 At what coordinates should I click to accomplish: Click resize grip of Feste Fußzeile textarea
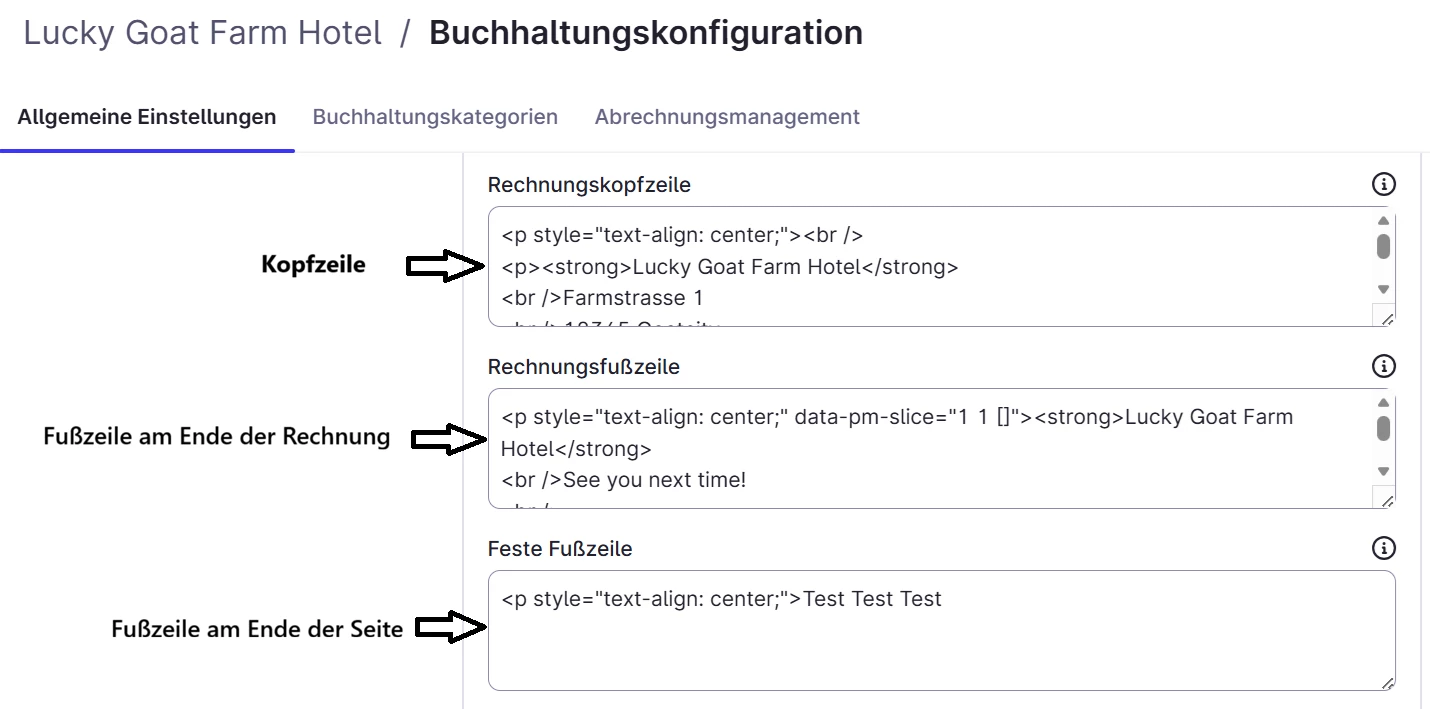(1386, 682)
